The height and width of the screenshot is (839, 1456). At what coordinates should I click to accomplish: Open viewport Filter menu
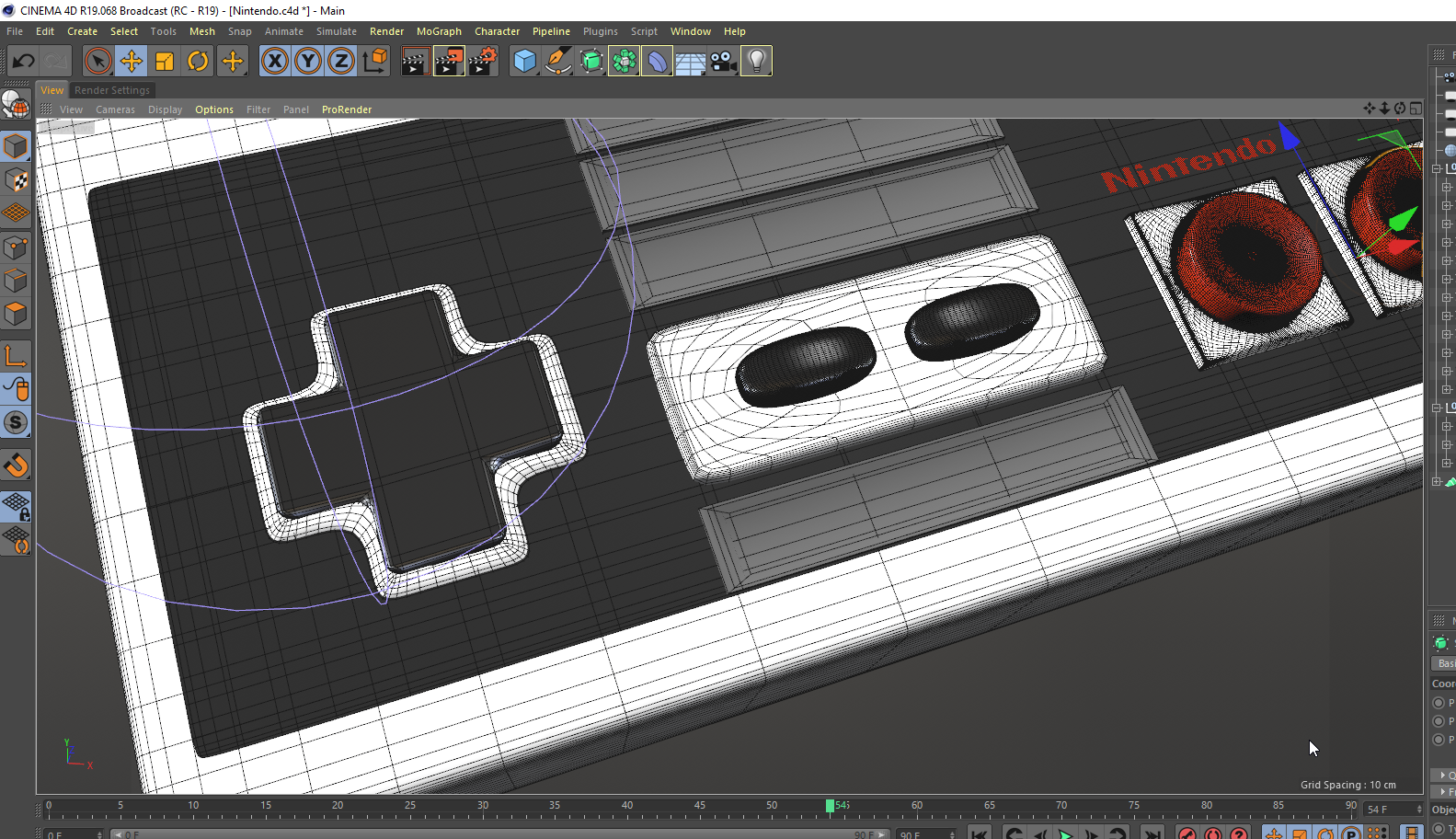[x=258, y=109]
